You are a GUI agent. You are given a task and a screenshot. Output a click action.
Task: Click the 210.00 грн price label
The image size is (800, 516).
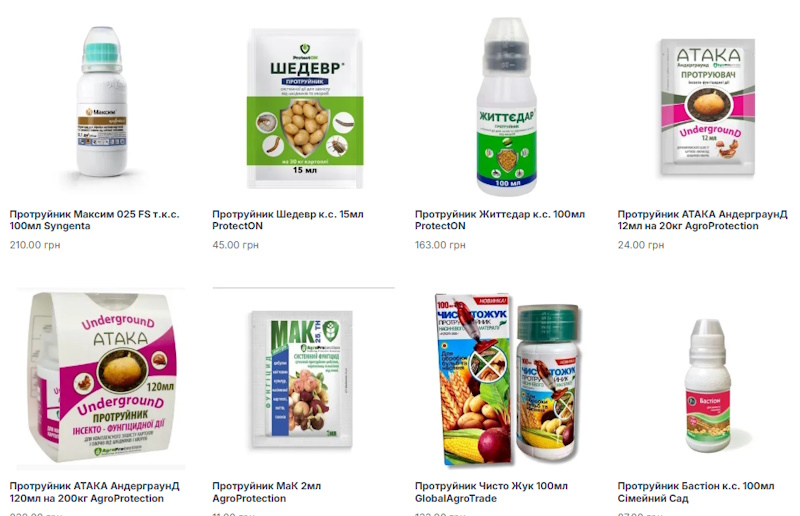(35, 245)
